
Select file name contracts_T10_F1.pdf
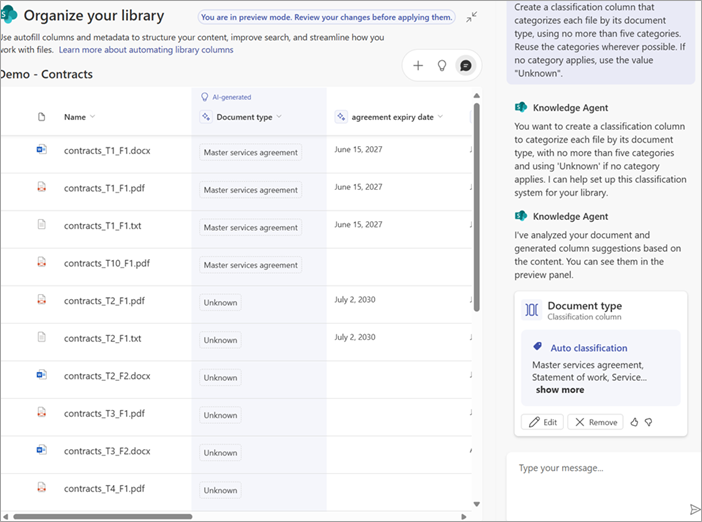pyautogui.click(x=107, y=264)
